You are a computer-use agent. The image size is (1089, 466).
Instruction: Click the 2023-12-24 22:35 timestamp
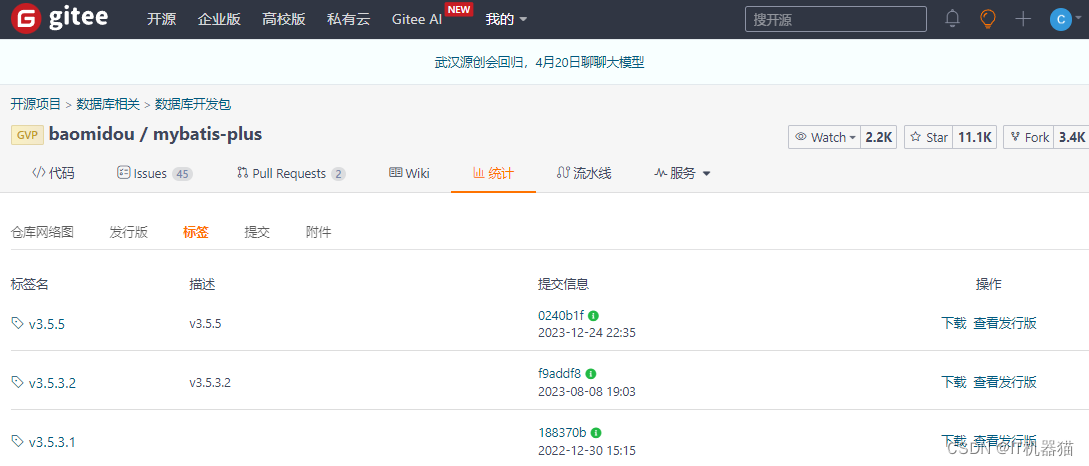point(587,333)
